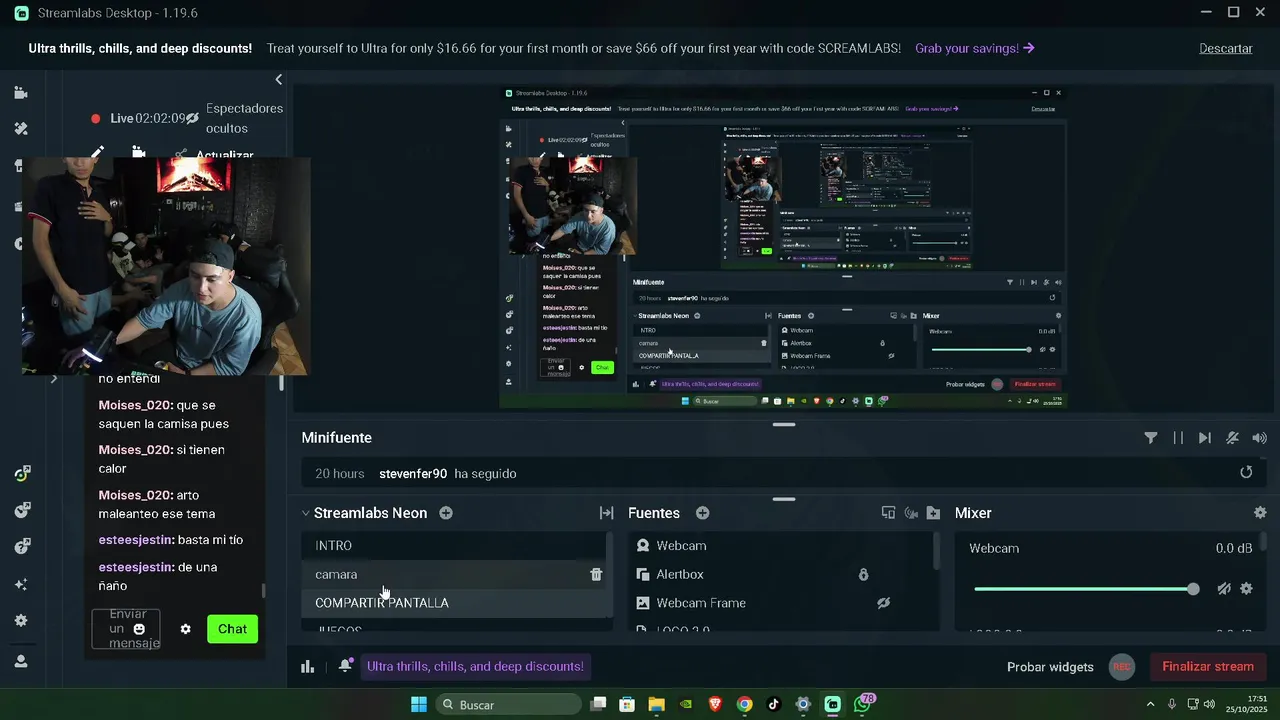Show hidden system tray icons chevron
The height and width of the screenshot is (720, 1280).
(1150, 705)
